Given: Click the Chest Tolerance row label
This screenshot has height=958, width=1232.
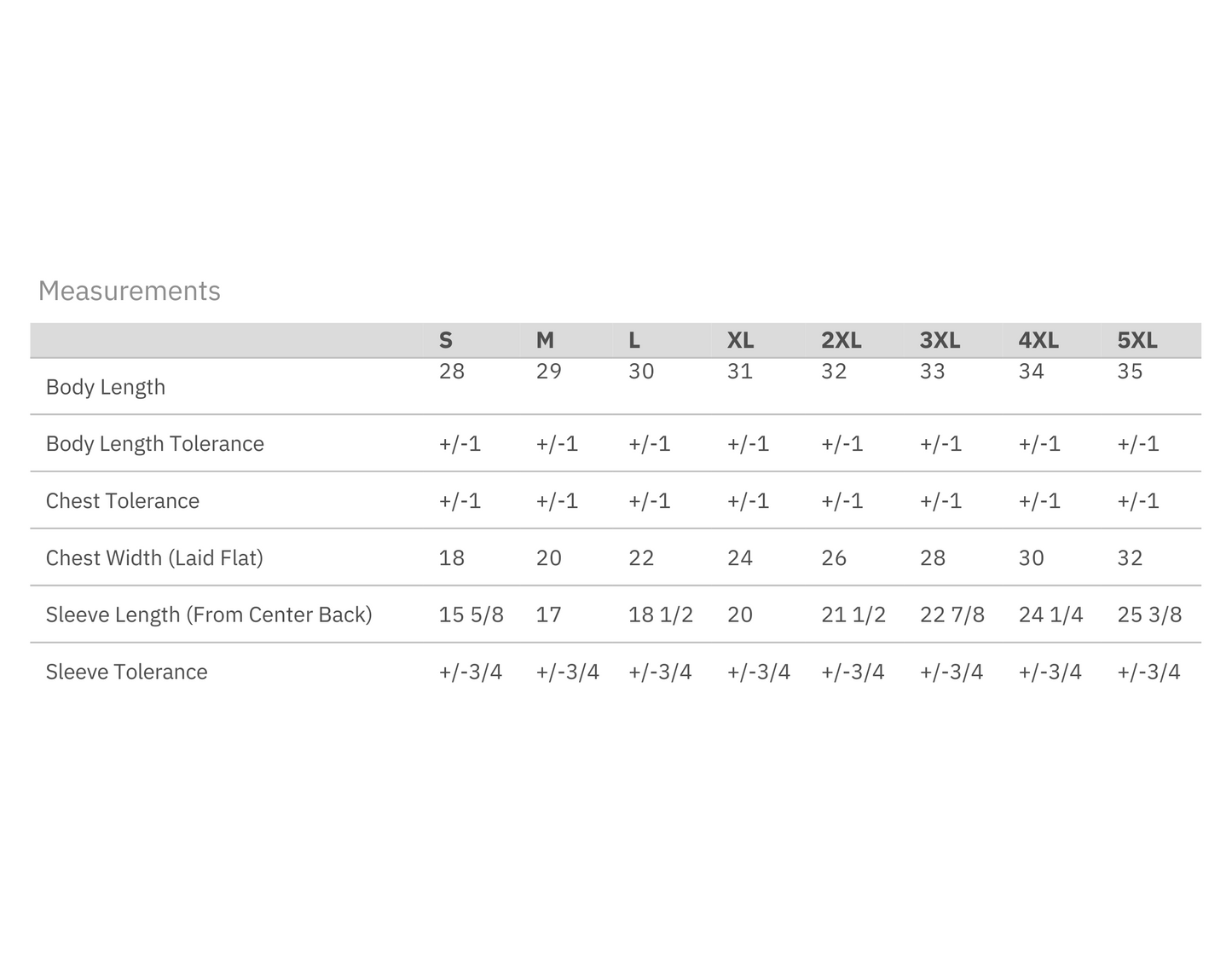Looking at the screenshot, I should click(x=123, y=501).
